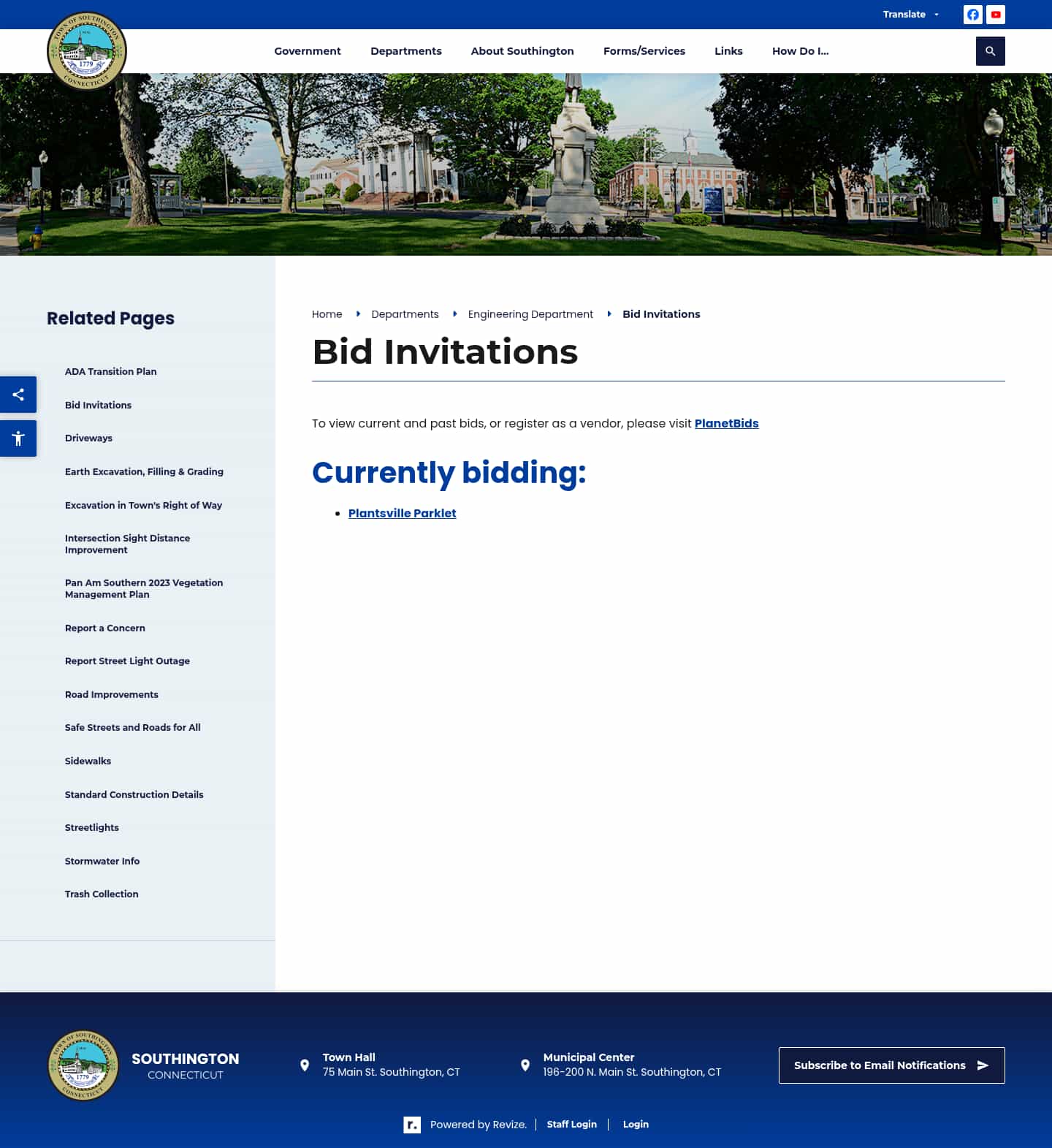Open the Trash Collection page
Image resolution: width=1052 pixels, height=1148 pixels.
[x=102, y=894]
